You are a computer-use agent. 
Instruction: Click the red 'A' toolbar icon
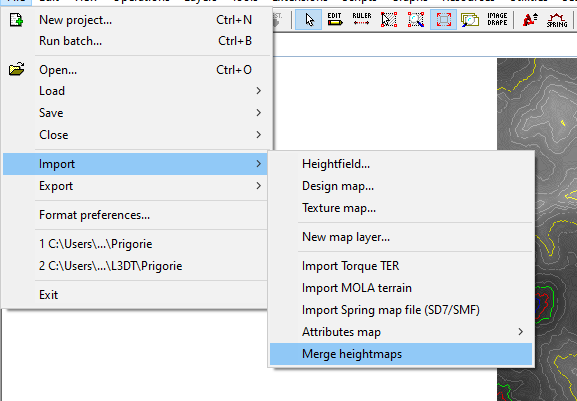[530, 19]
